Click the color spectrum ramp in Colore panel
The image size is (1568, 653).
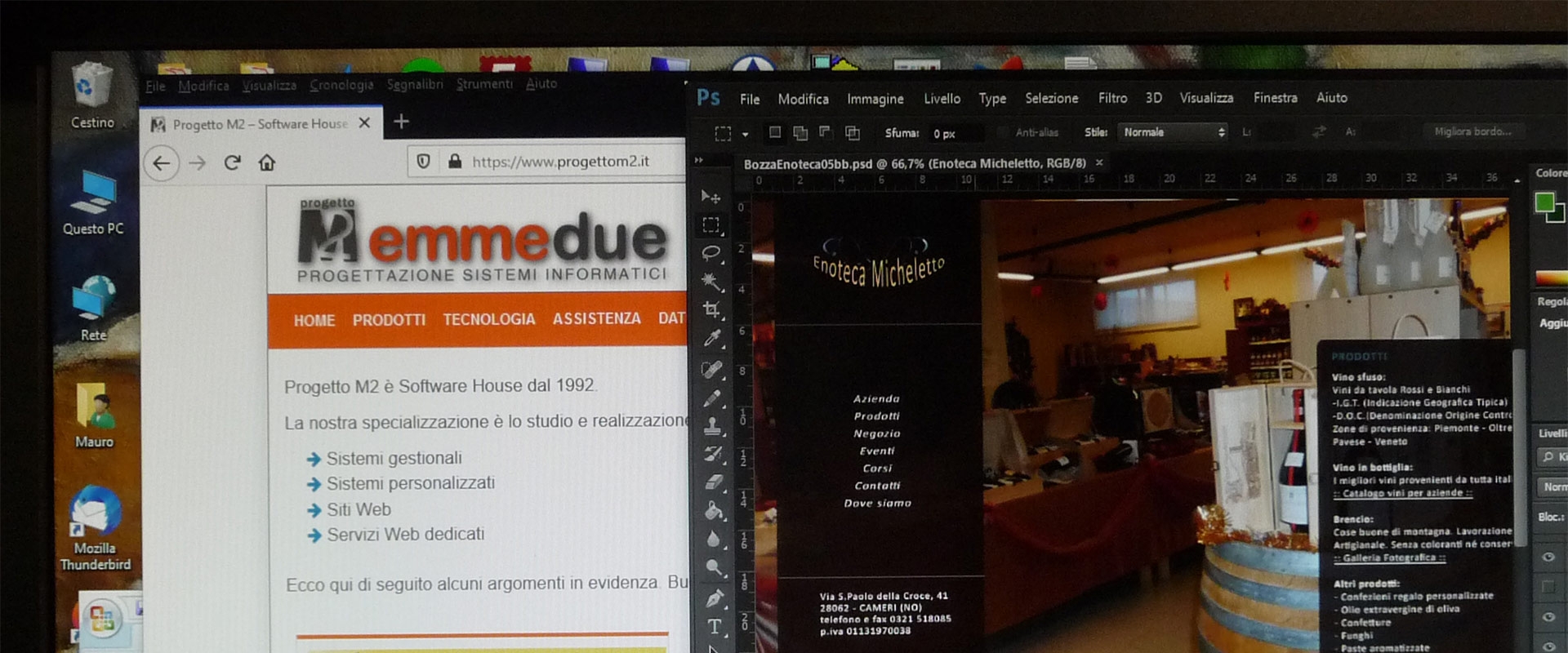[x=1552, y=278]
